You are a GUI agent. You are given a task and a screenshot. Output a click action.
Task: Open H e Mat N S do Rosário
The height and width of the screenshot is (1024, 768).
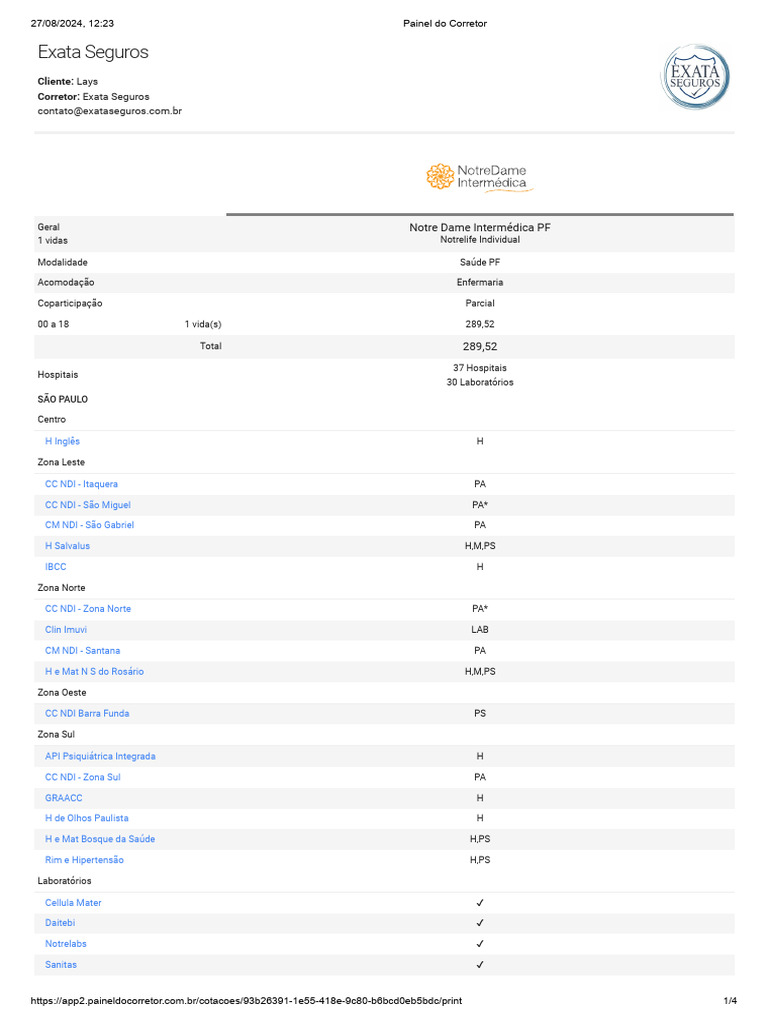94,672
